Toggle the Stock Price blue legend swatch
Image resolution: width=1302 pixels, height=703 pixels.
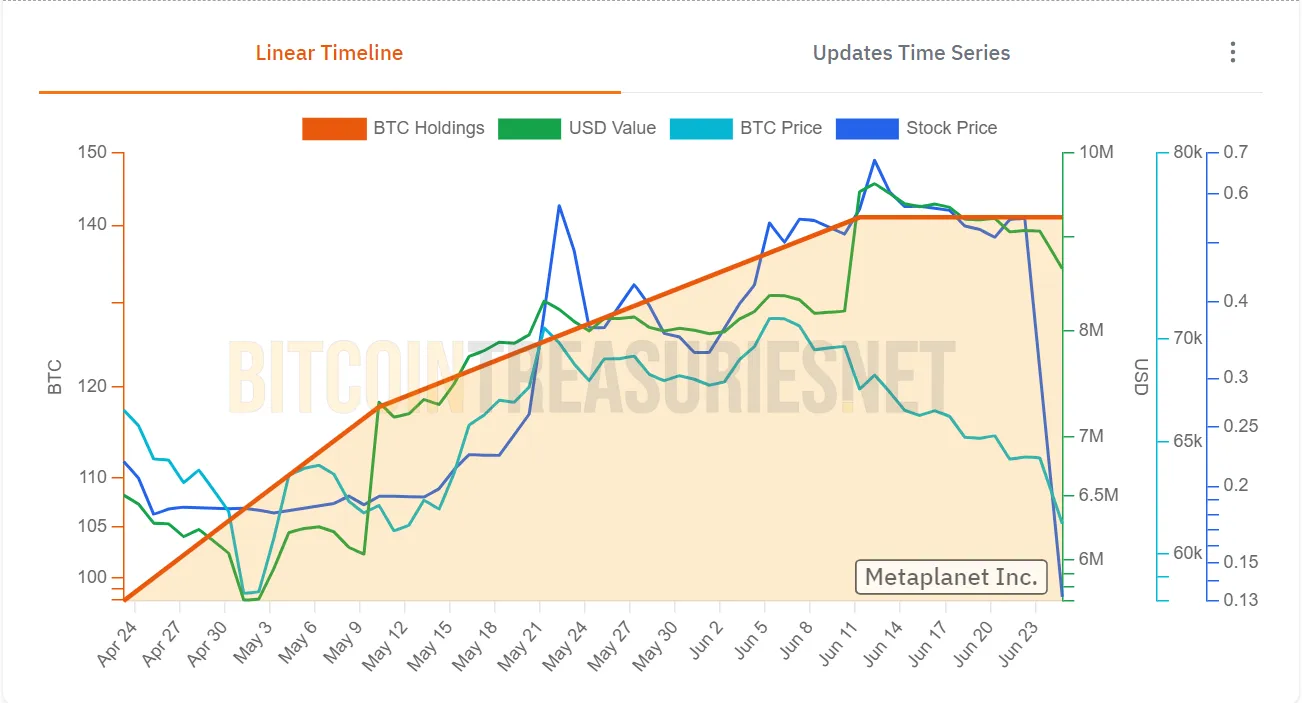point(866,128)
